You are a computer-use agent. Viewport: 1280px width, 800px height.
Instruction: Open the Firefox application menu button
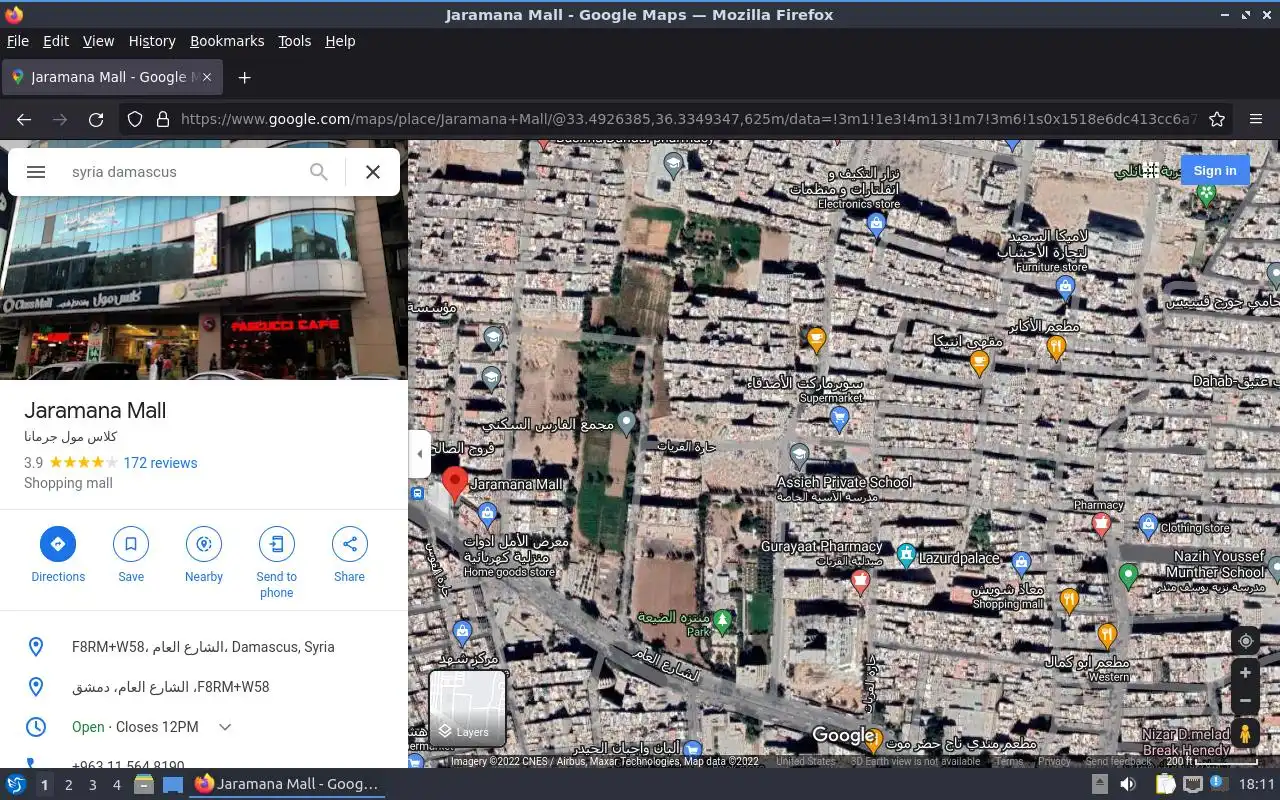coord(1256,119)
